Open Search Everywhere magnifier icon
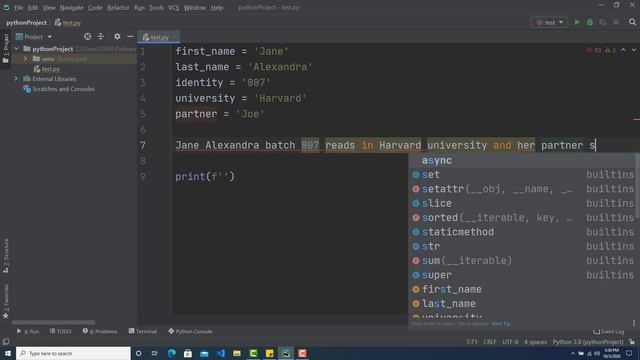640x360 pixels. pyautogui.click(x=632, y=22)
